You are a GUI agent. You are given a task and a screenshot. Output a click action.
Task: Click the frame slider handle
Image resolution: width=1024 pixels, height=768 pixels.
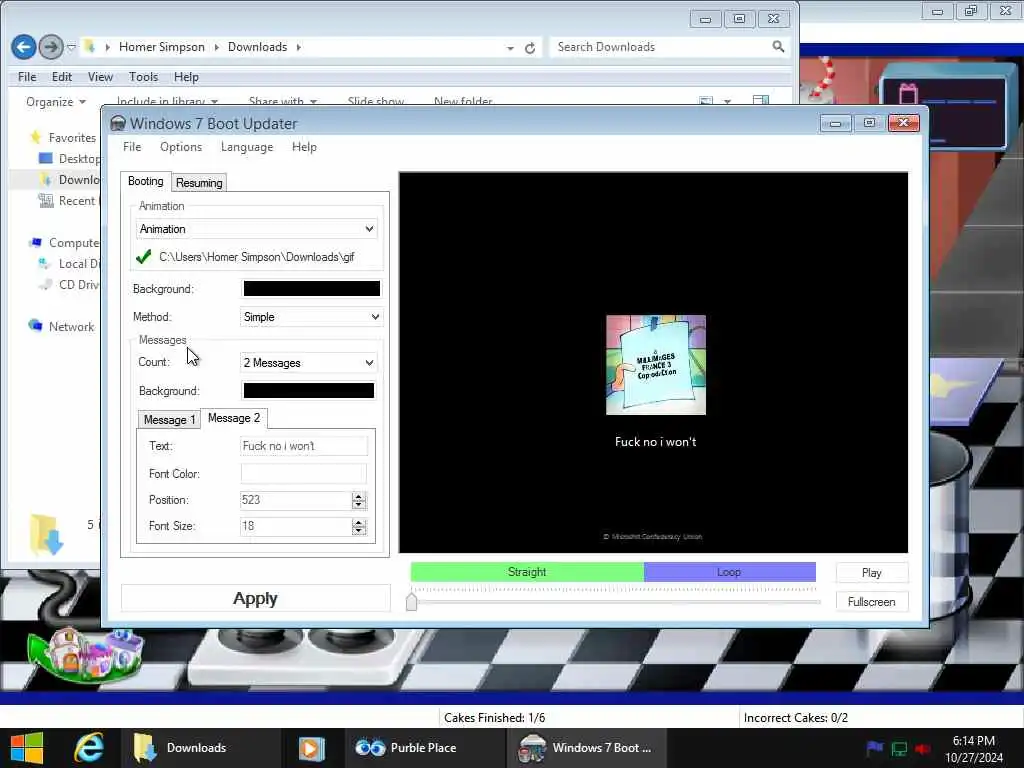pos(411,601)
